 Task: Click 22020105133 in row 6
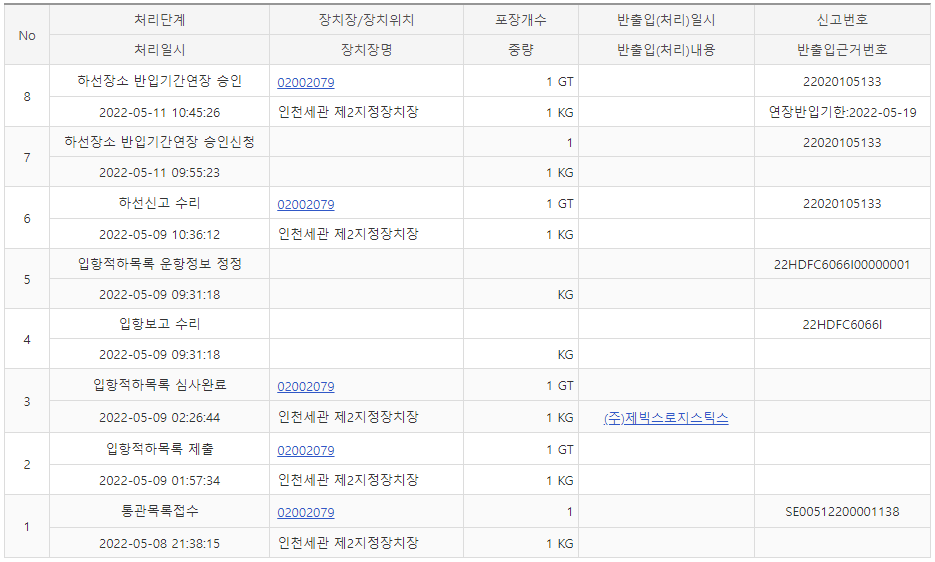coord(842,203)
